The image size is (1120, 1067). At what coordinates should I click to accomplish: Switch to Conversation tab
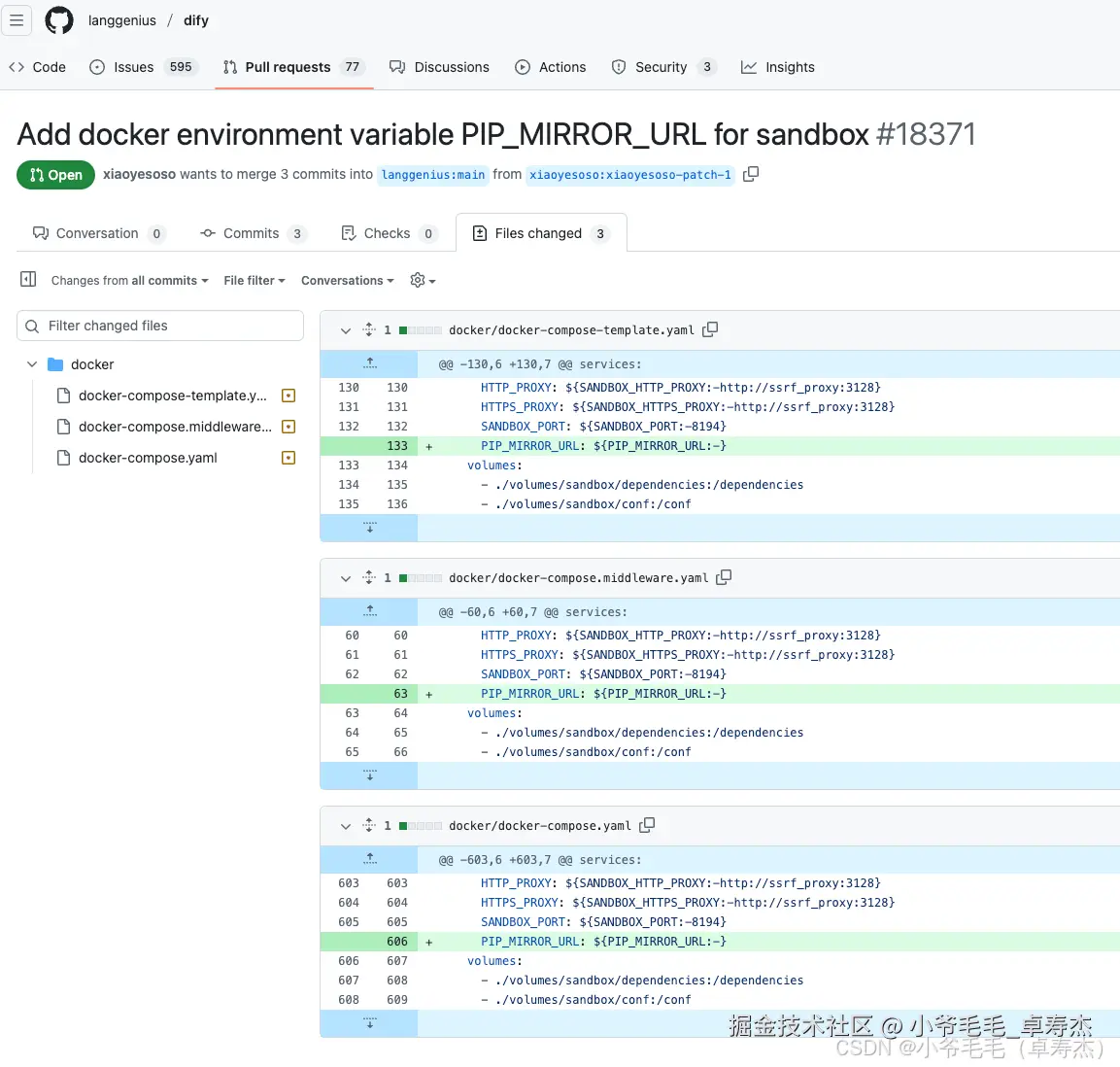click(98, 233)
